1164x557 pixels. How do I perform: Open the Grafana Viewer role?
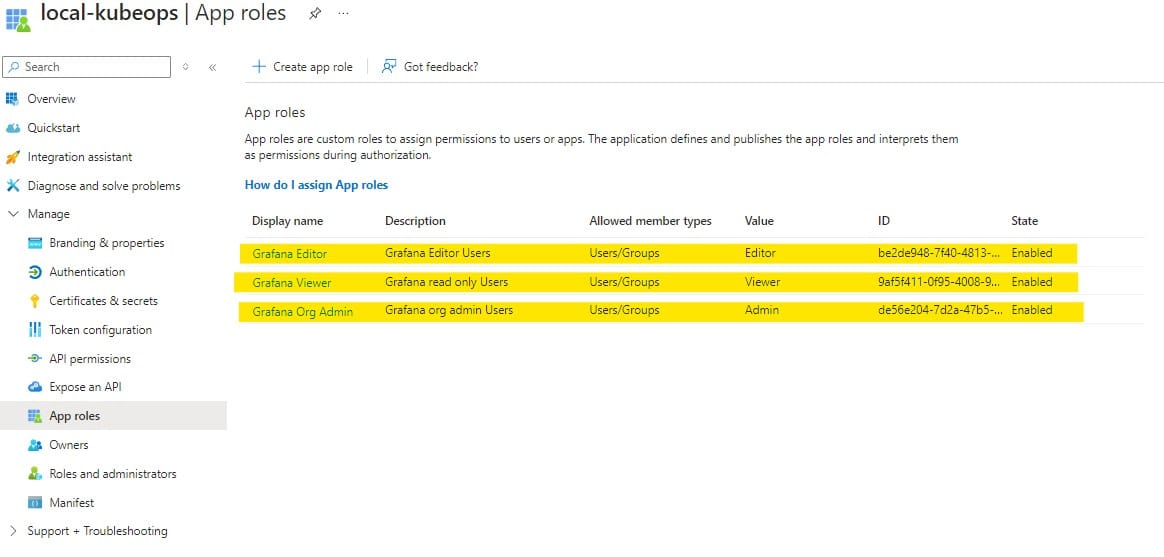[292, 283]
